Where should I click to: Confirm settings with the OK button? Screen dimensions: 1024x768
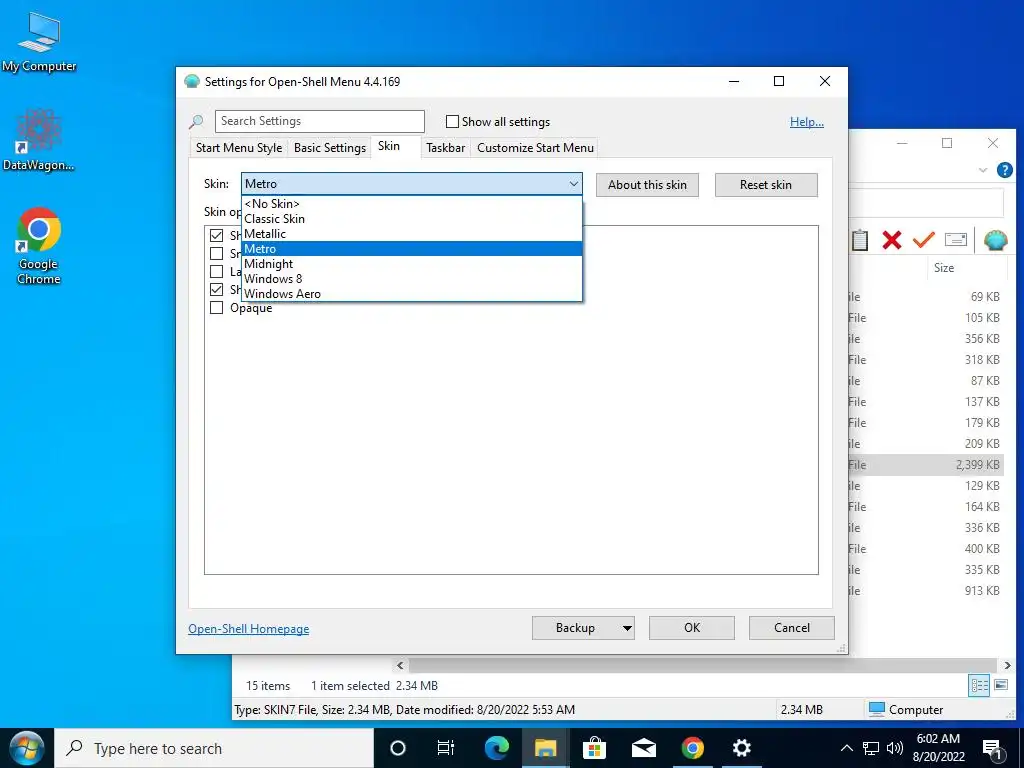[x=692, y=628]
